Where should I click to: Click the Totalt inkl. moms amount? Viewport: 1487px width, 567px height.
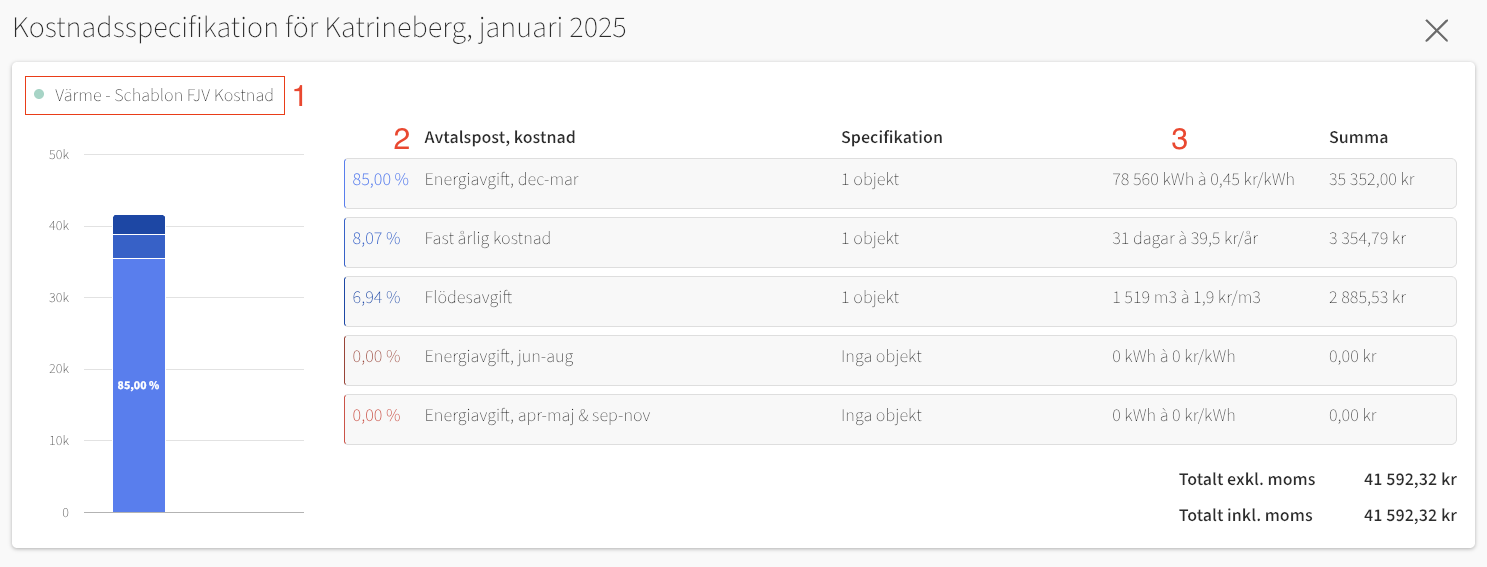1409,516
